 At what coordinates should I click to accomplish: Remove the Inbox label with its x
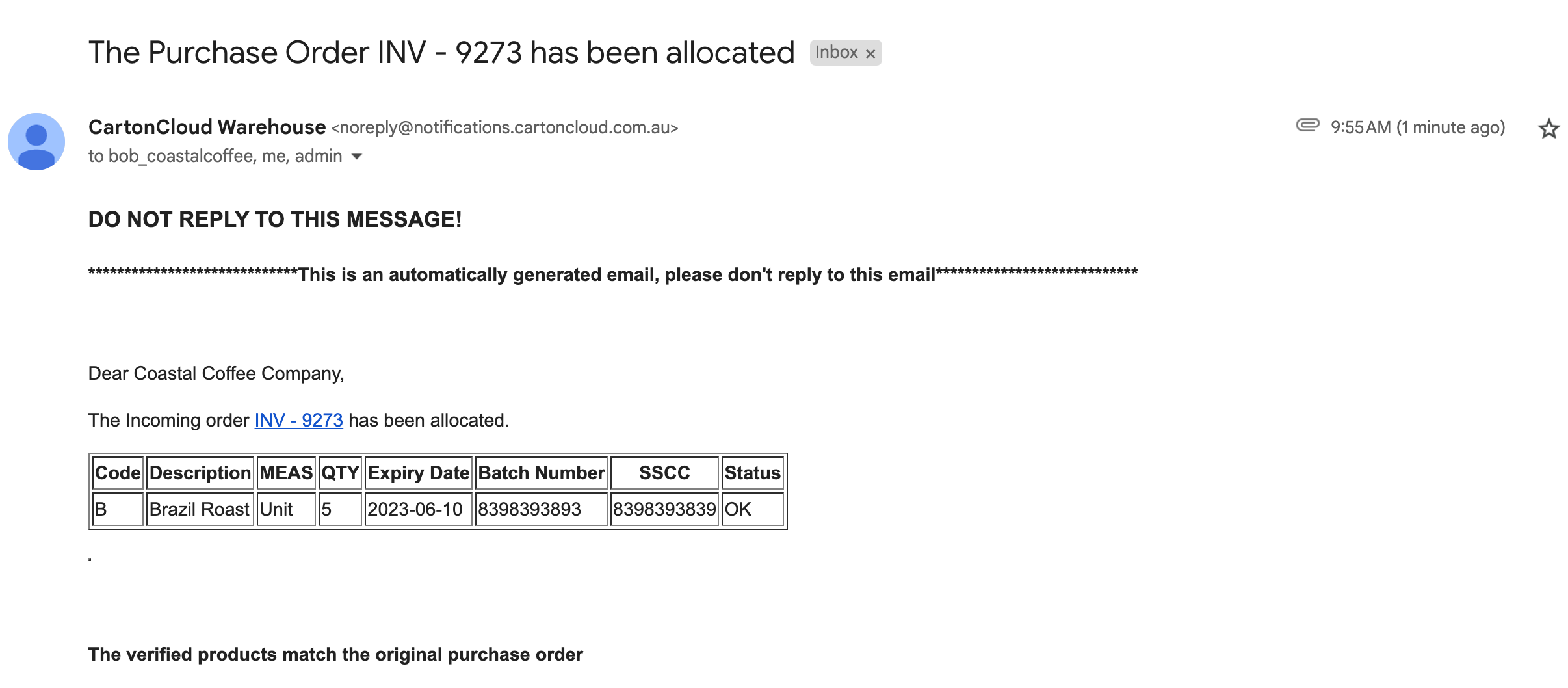[x=870, y=53]
